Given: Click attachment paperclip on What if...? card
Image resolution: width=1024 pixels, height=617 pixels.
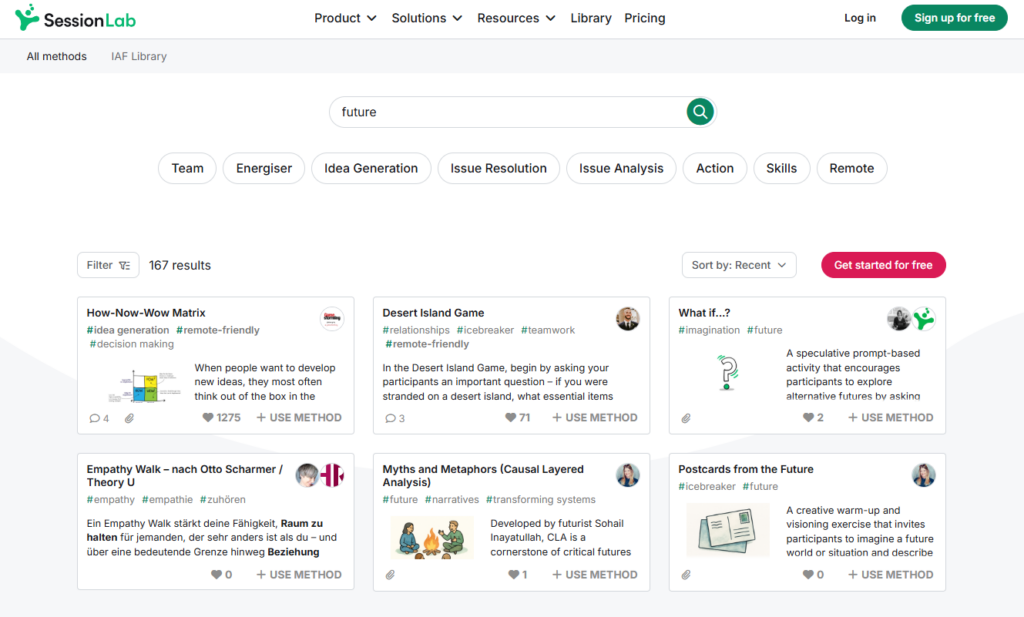Looking at the screenshot, I should (686, 418).
